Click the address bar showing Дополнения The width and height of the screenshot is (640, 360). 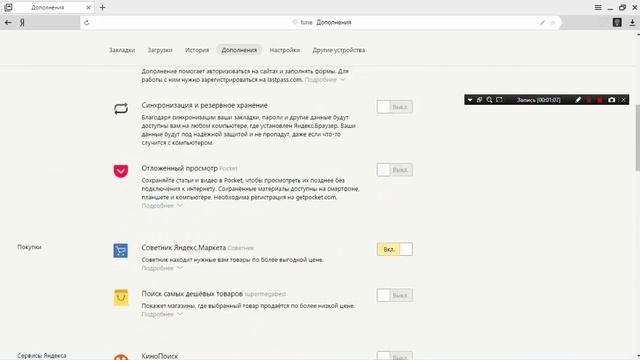[320, 22]
